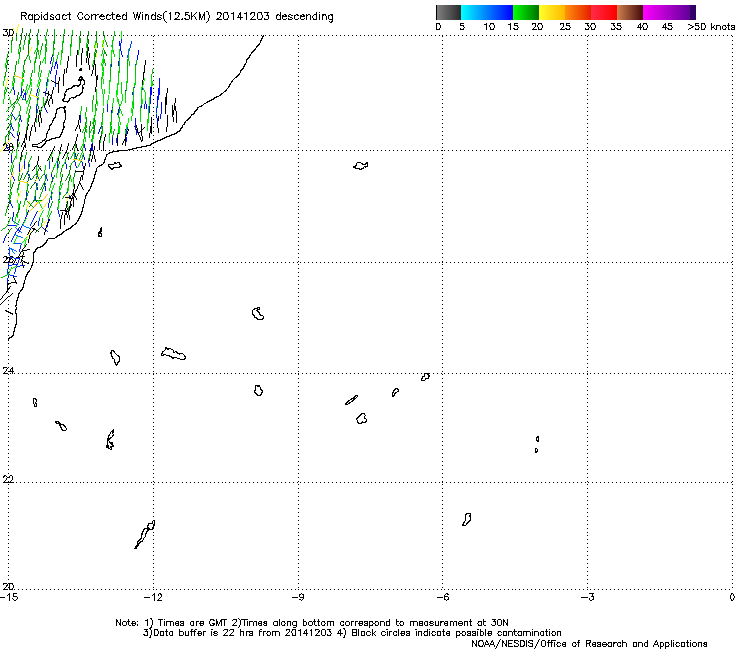Click the '20' latitude axis label

[8, 587]
